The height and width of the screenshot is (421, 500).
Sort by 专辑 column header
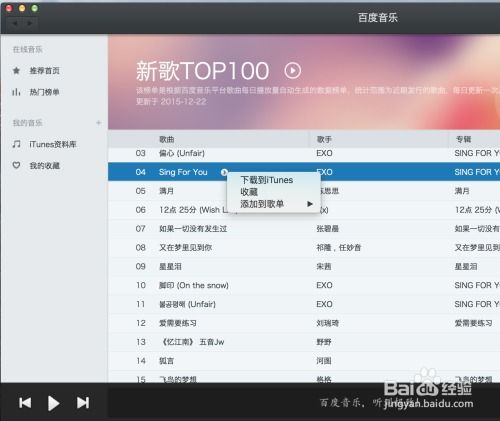click(463, 139)
